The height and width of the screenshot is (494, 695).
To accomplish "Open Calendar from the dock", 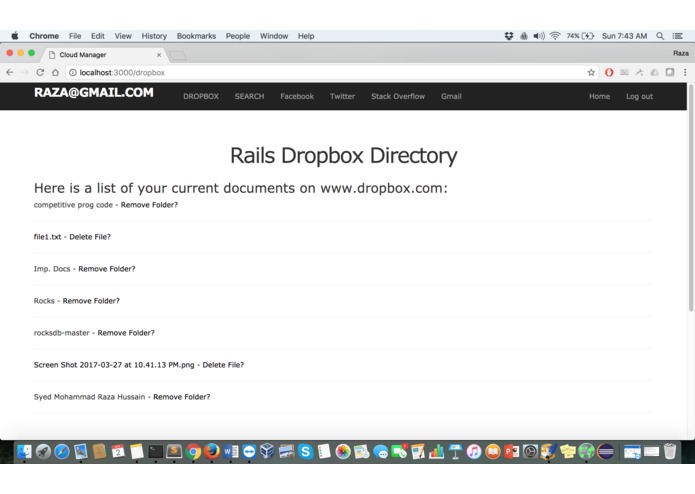I will [x=118, y=451].
